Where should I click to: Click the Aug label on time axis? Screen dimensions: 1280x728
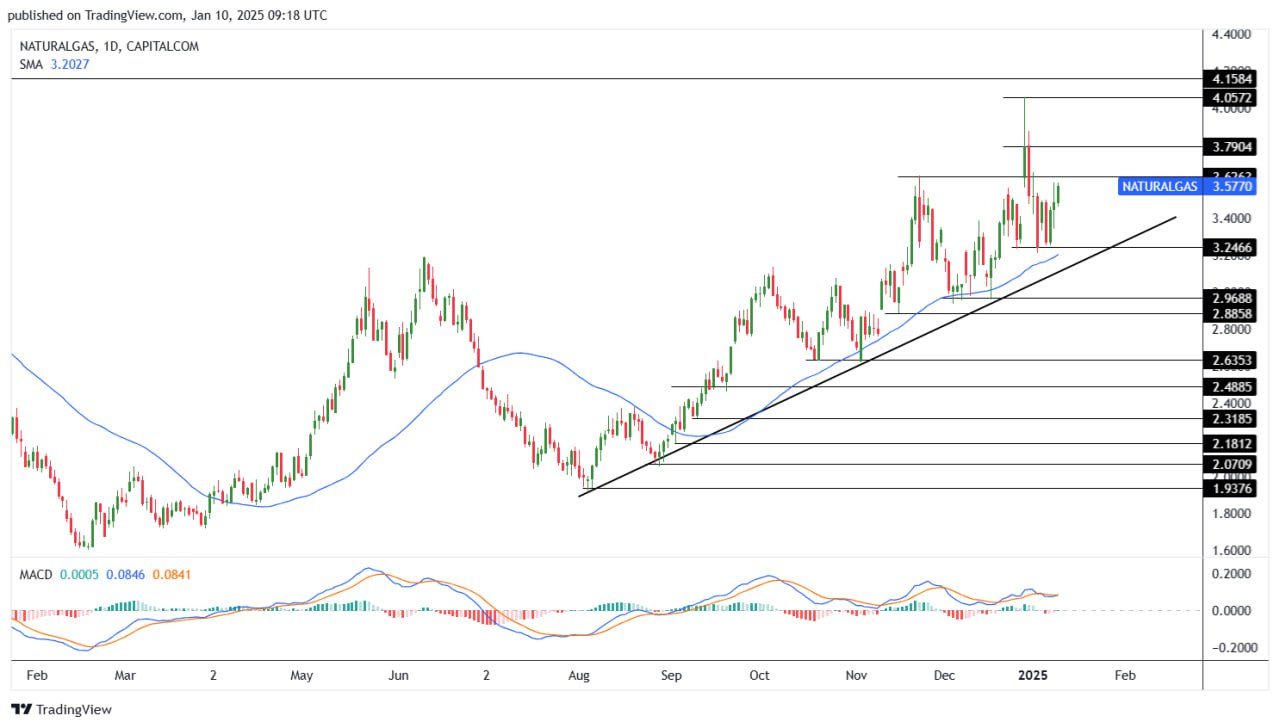[580, 676]
